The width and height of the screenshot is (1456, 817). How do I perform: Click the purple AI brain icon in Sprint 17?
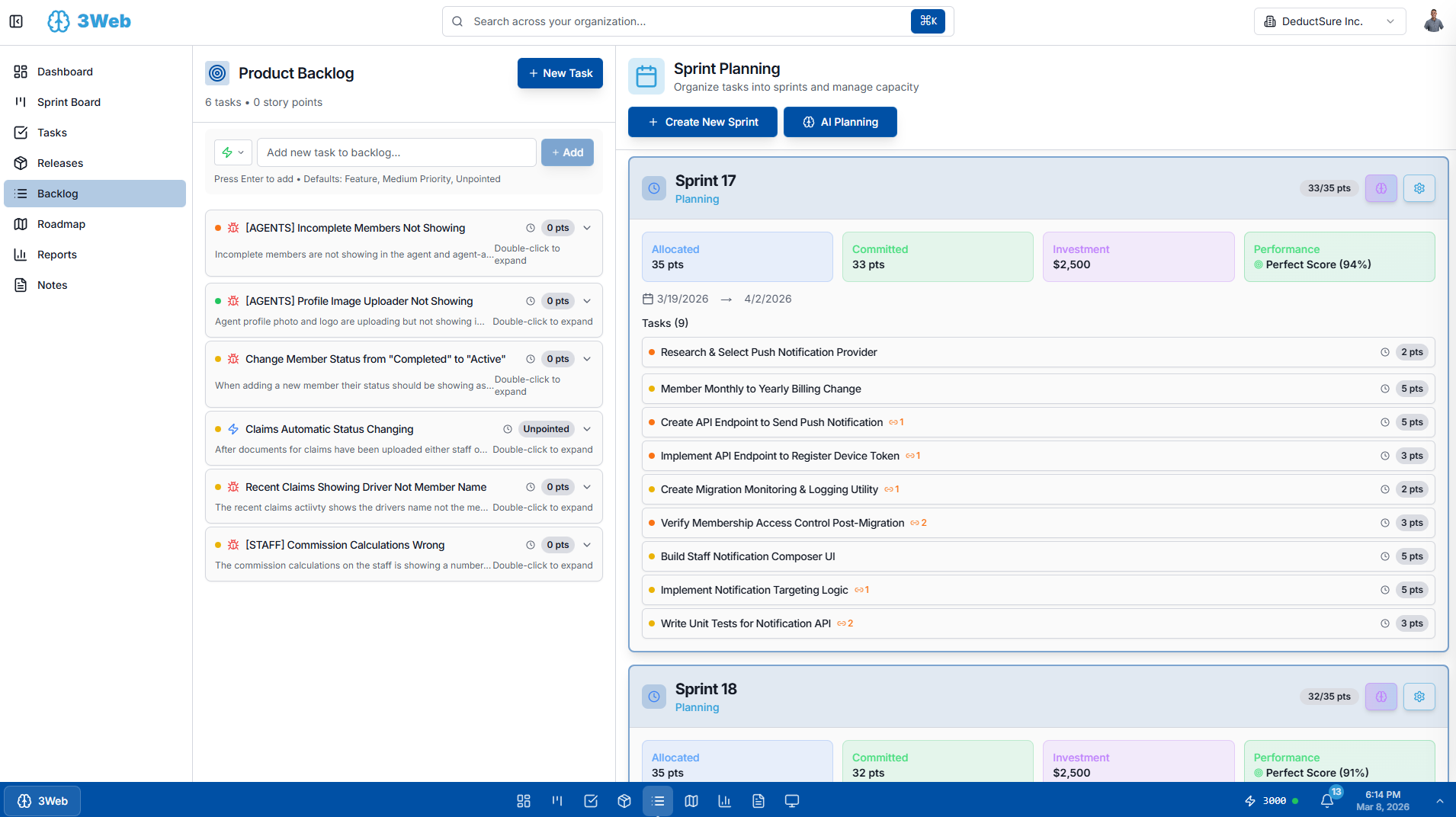point(1381,188)
